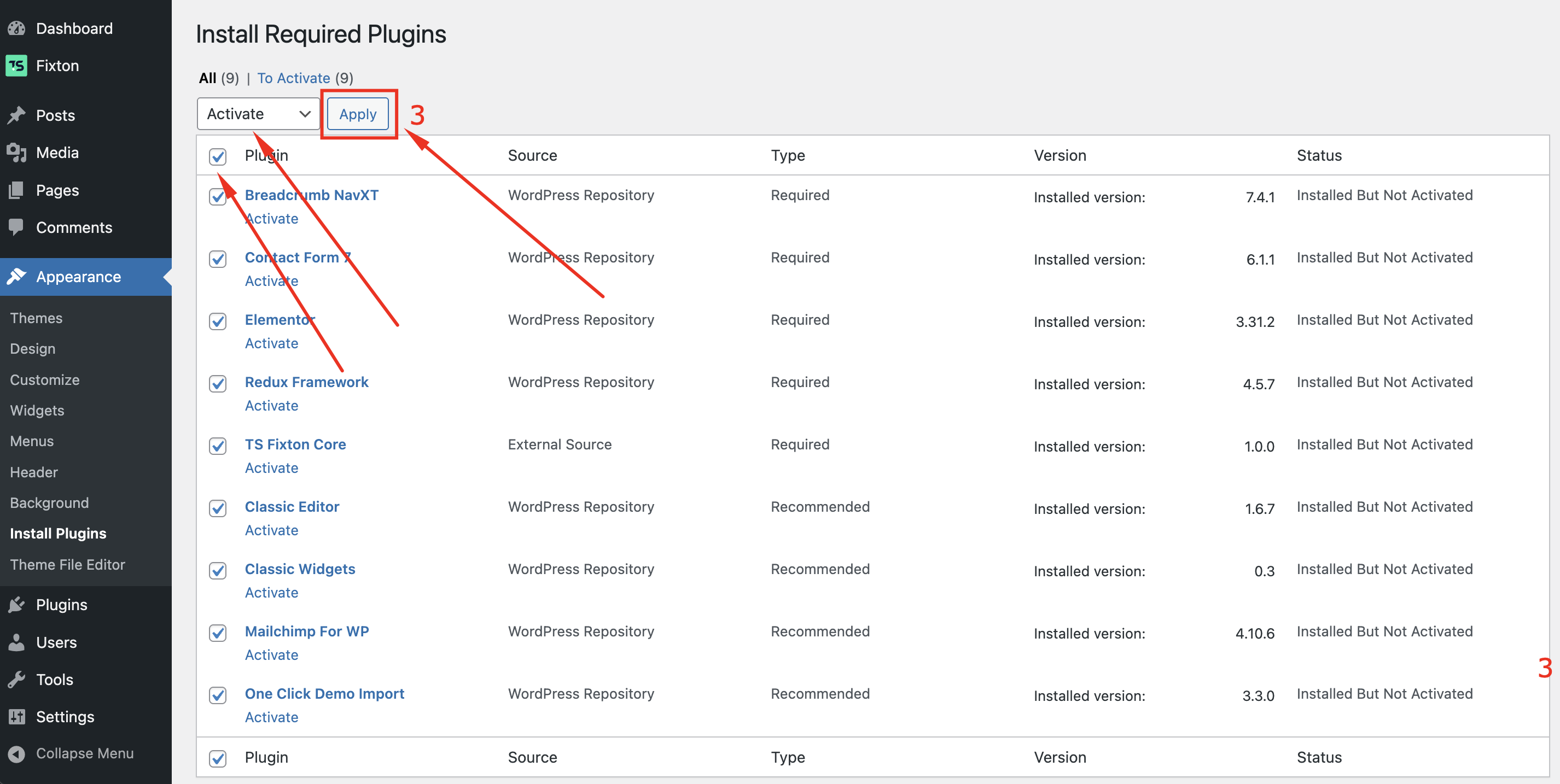Click Activate link under Redux Framework
1560x784 pixels.
tap(271, 406)
